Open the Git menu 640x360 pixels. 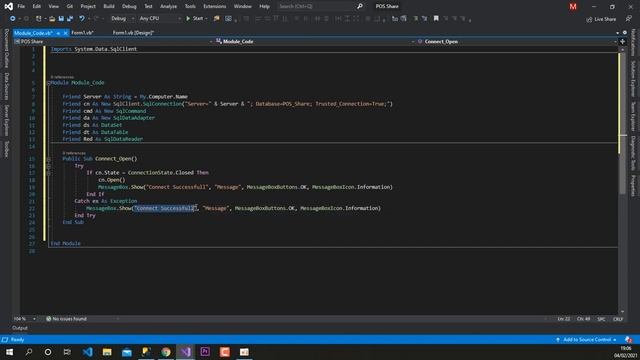click(70, 7)
